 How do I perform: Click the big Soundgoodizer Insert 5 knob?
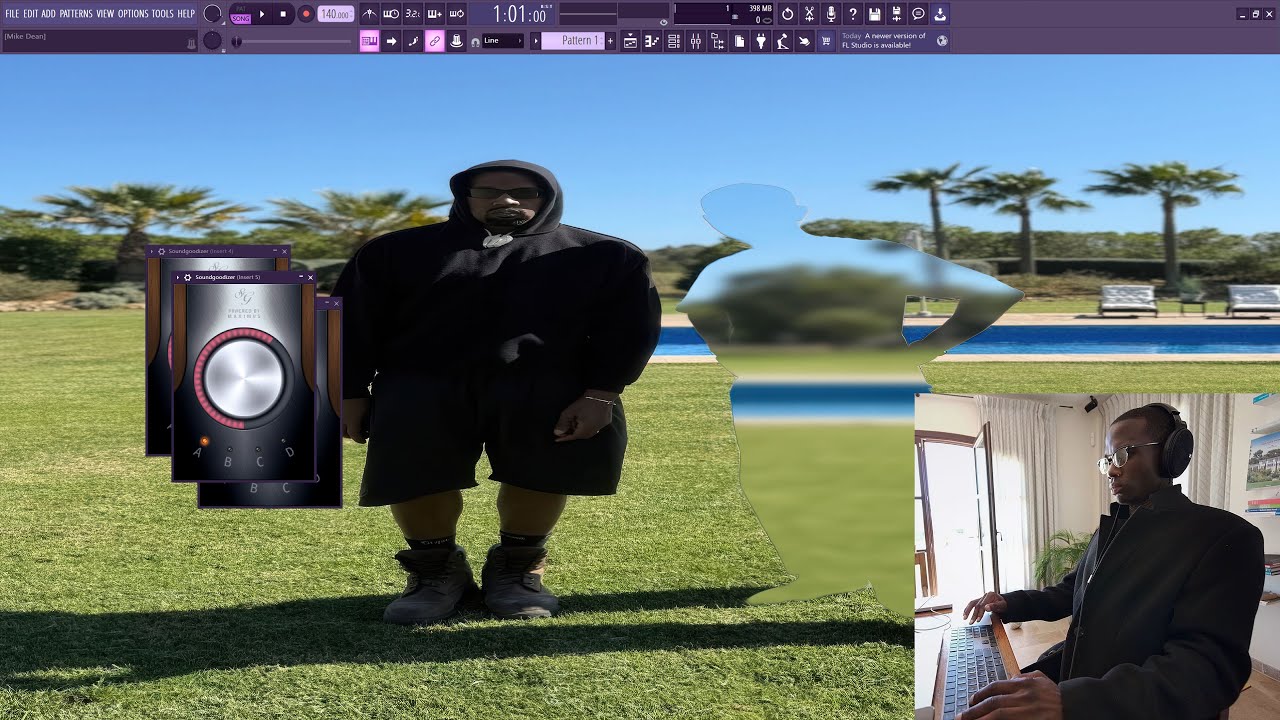tap(245, 378)
